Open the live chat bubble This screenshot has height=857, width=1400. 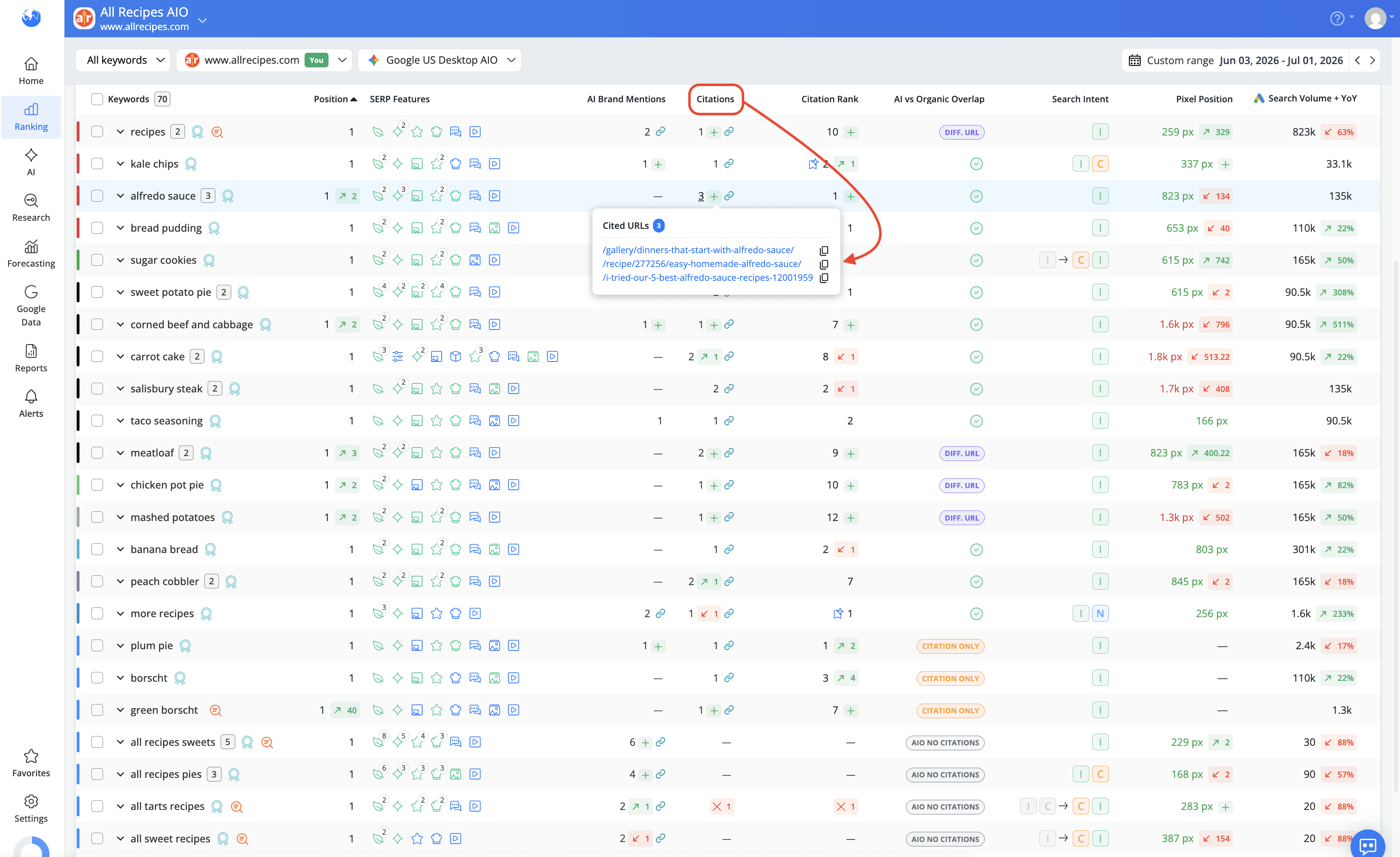1368,845
